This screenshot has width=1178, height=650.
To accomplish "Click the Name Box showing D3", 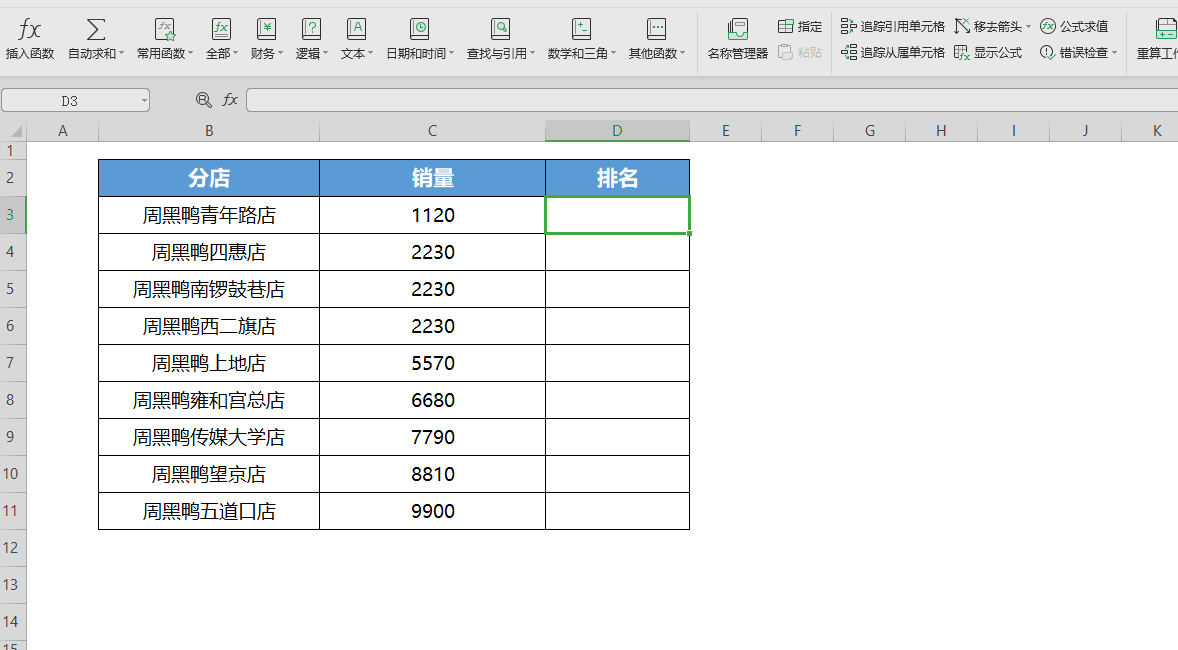I will coord(69,100).
